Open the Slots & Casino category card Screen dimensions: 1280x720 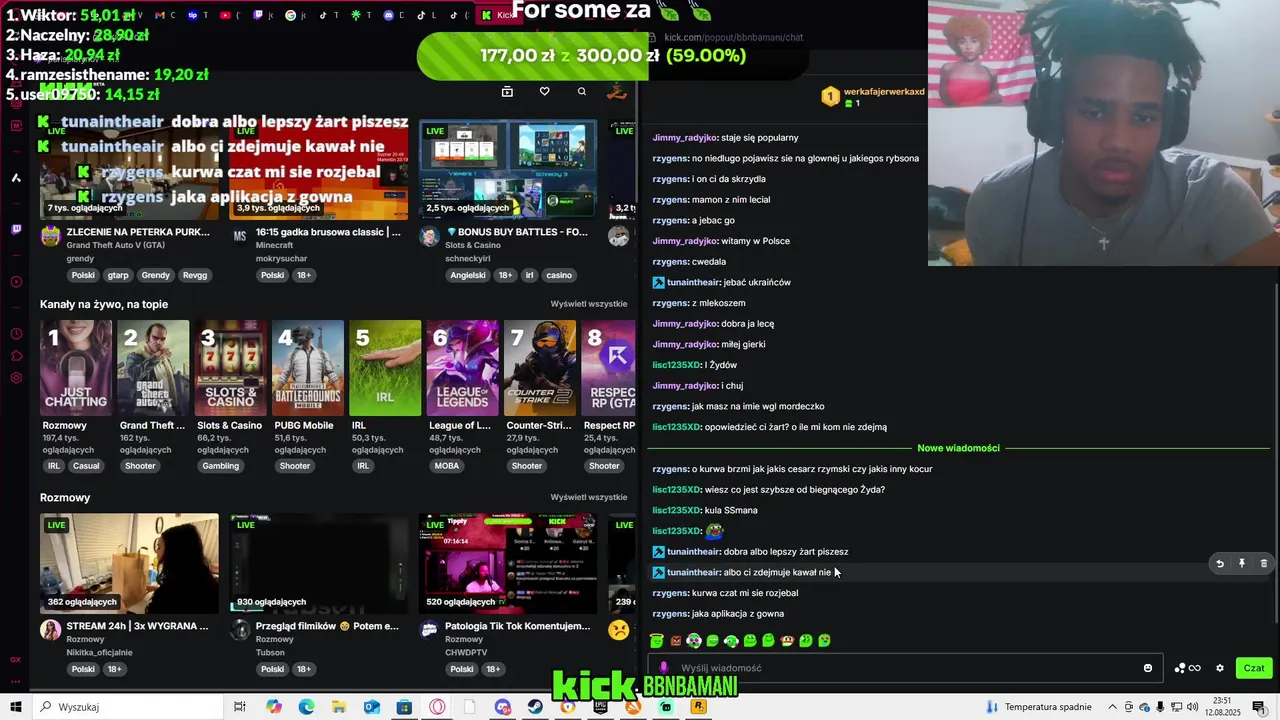tap(230, 368)
